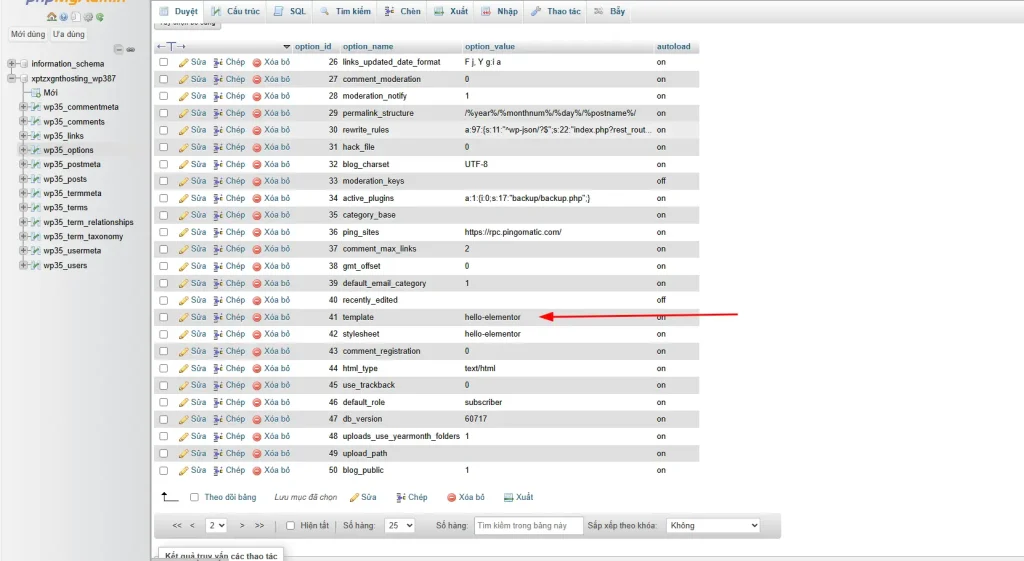Click the 'Ưa dùng' favorites button
The height and width of the screenshot is (561, 1024).
(x=69, y=35)
